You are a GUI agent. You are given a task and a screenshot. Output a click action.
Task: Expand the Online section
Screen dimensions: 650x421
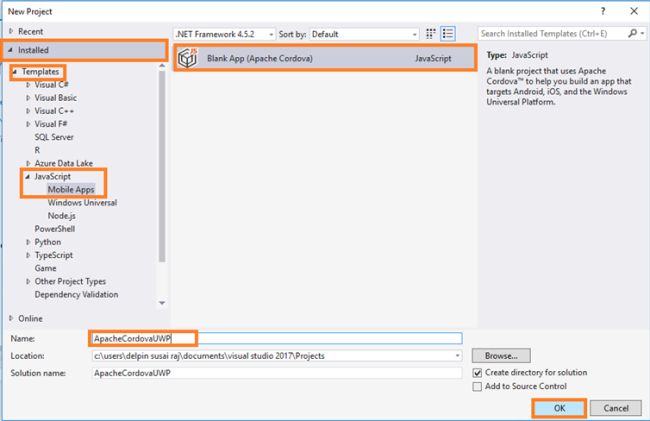click(x=11, y=318)
